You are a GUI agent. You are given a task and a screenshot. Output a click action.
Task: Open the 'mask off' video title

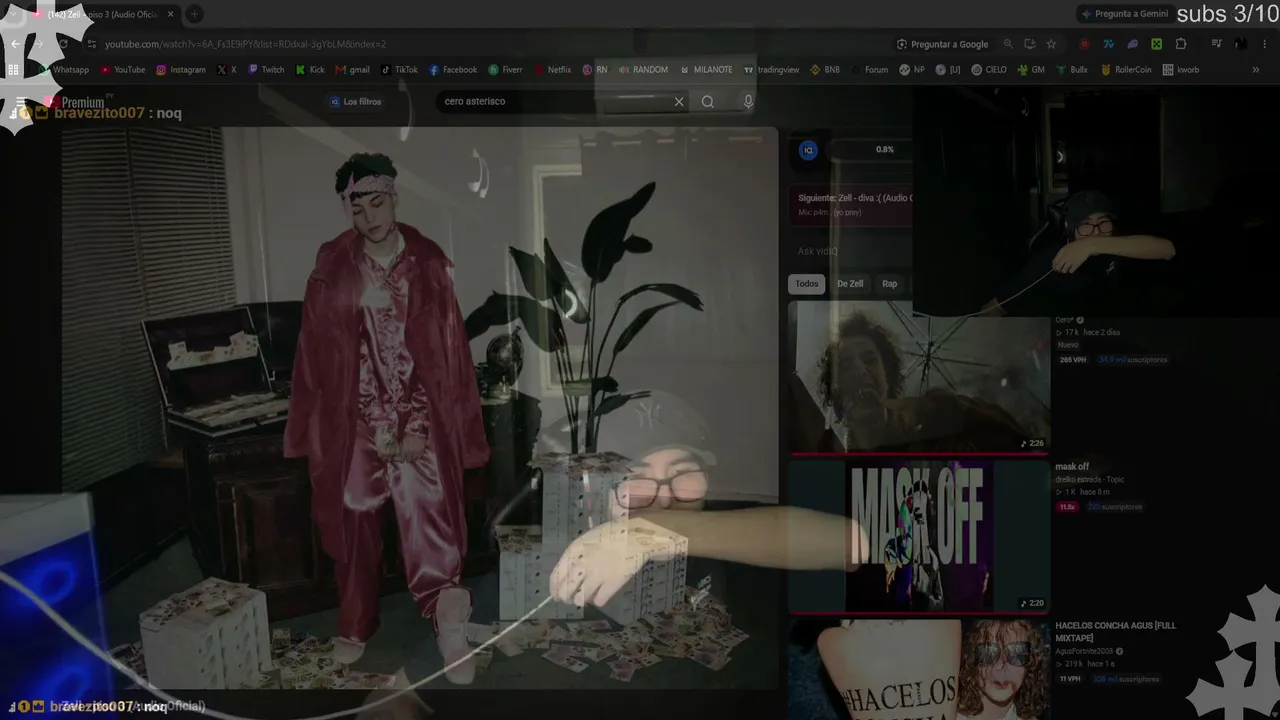[1072, 467]
